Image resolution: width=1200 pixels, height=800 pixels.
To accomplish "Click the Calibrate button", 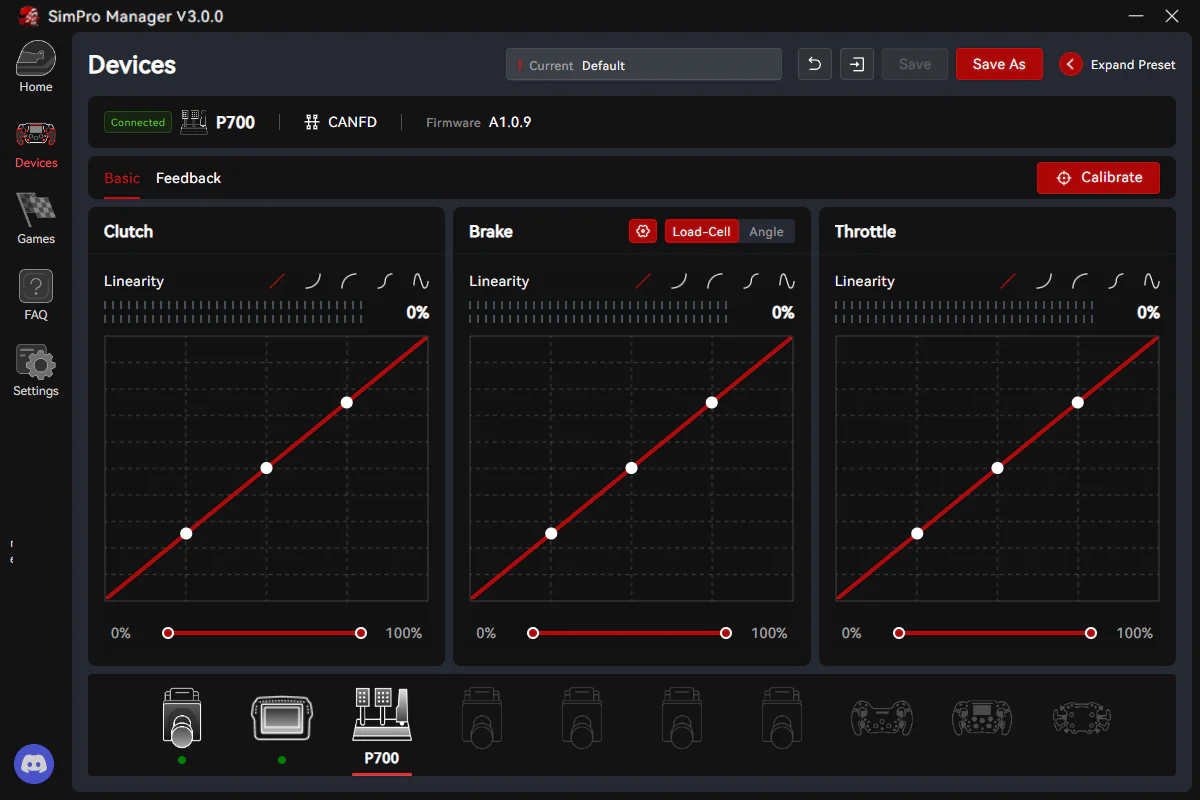I will 1098,177.
